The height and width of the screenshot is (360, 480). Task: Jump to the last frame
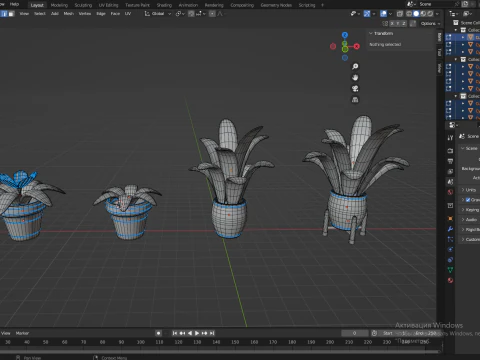tap(212, 333)
